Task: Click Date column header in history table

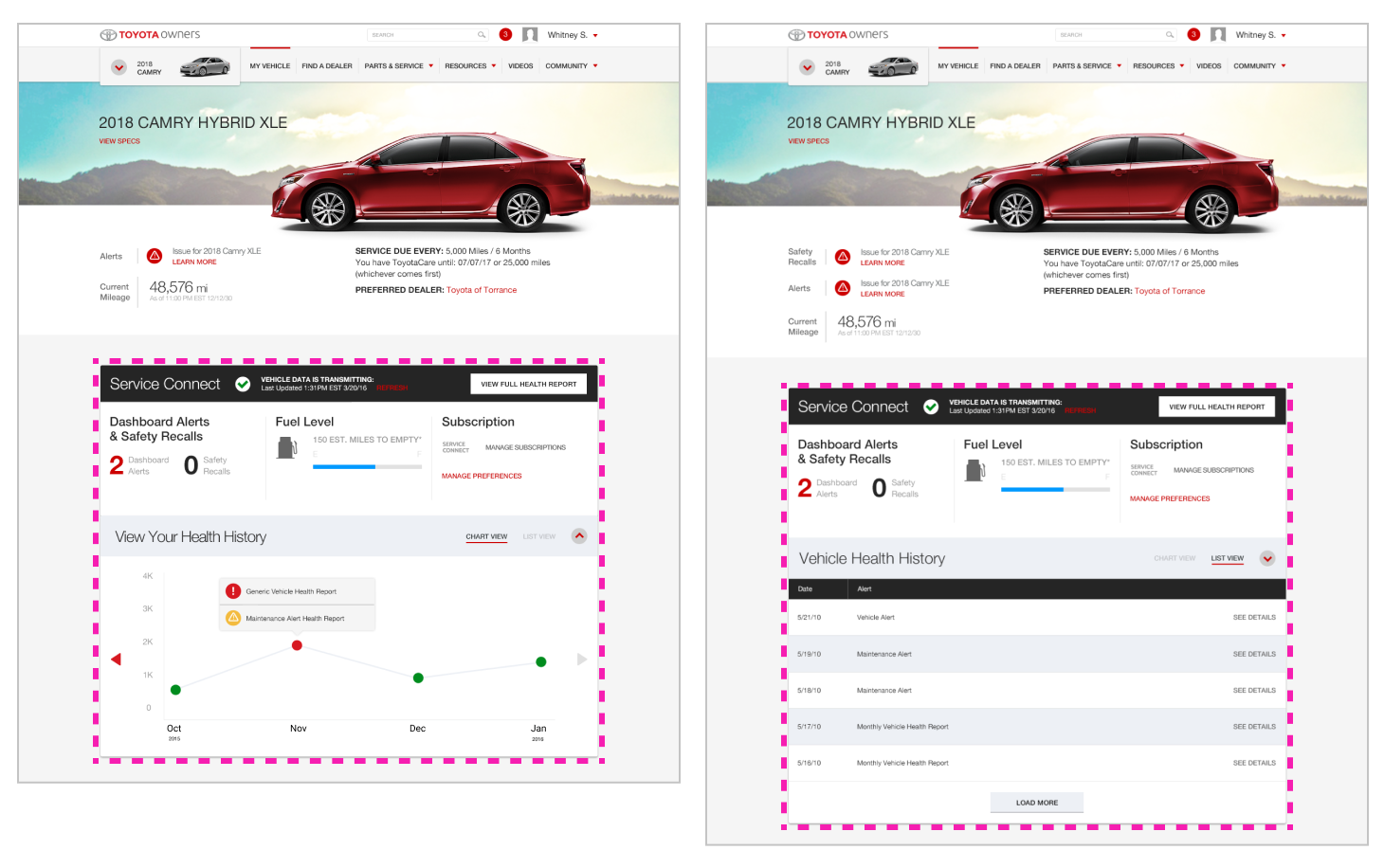Action: [x=805, y=588]
